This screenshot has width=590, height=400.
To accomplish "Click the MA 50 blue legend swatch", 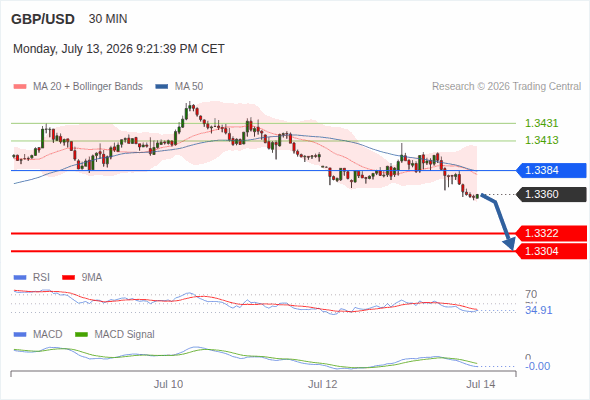I will (162, 87).
